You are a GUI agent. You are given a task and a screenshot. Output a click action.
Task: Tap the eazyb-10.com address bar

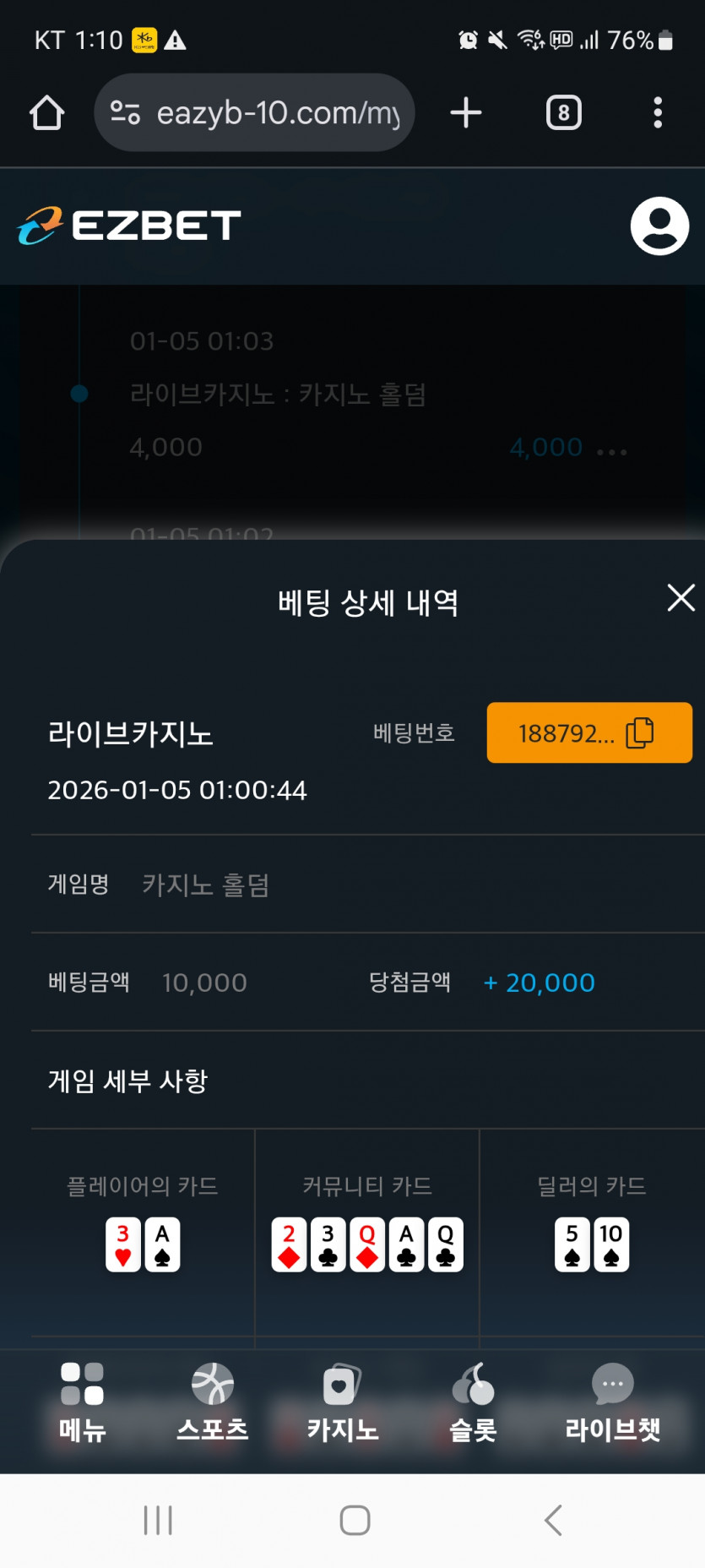277,113
